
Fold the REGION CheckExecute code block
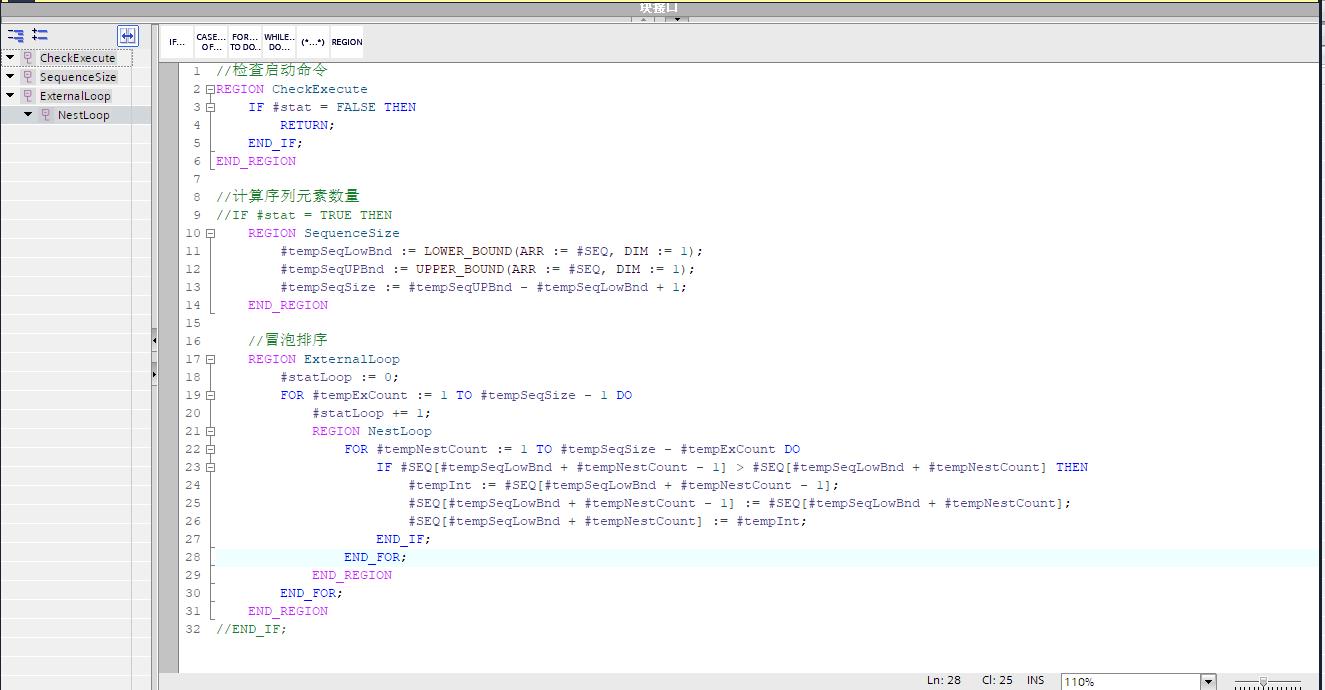click(210, 89)
